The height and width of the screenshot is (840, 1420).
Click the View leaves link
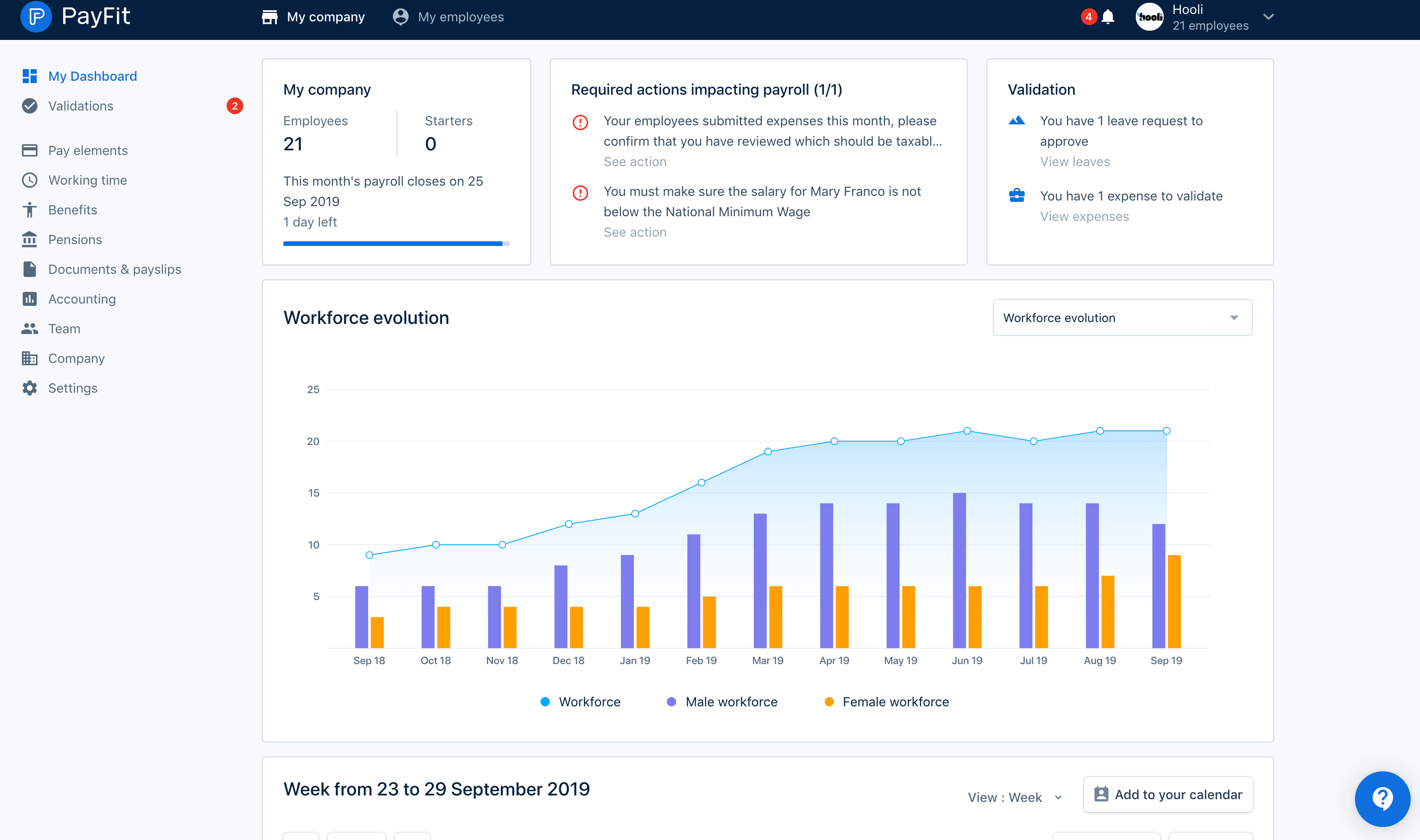click(x=1075, y=162)
